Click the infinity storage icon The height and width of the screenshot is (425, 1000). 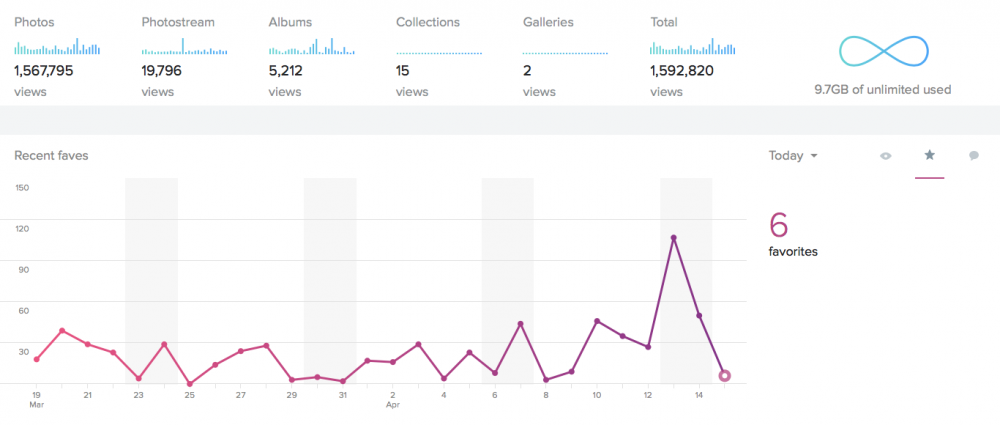coord(882,50)
